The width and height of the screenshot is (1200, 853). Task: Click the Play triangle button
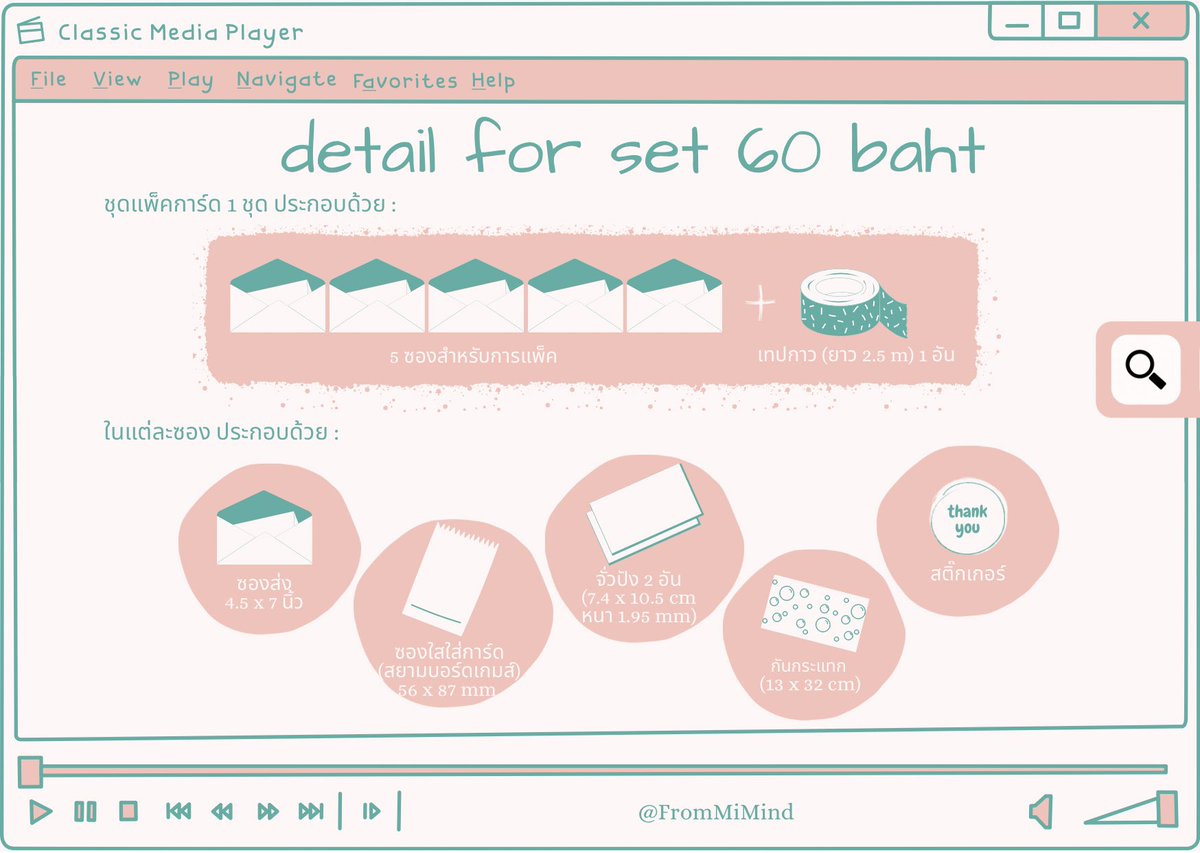click(x=40, y=811)
